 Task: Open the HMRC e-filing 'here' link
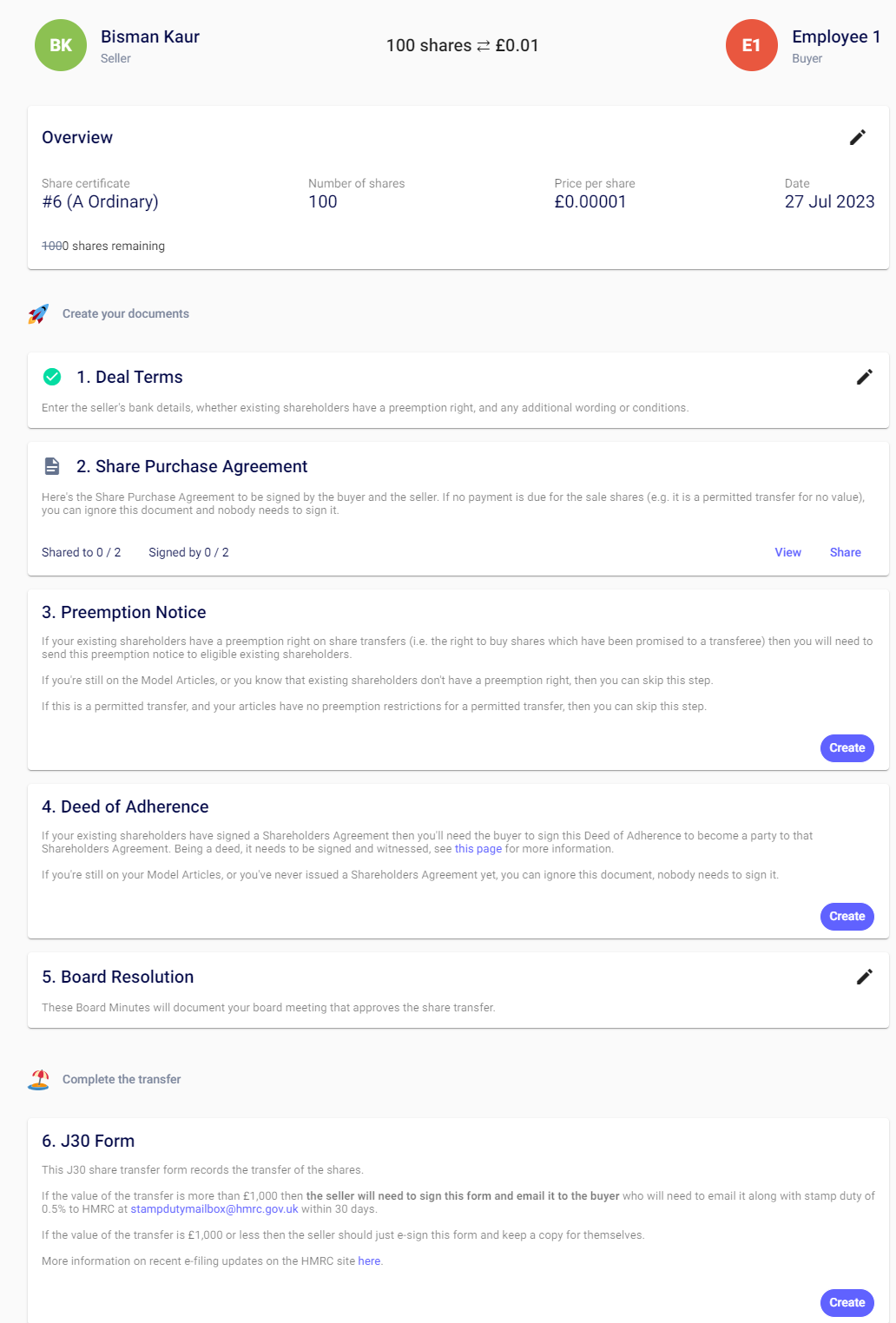369,1260
